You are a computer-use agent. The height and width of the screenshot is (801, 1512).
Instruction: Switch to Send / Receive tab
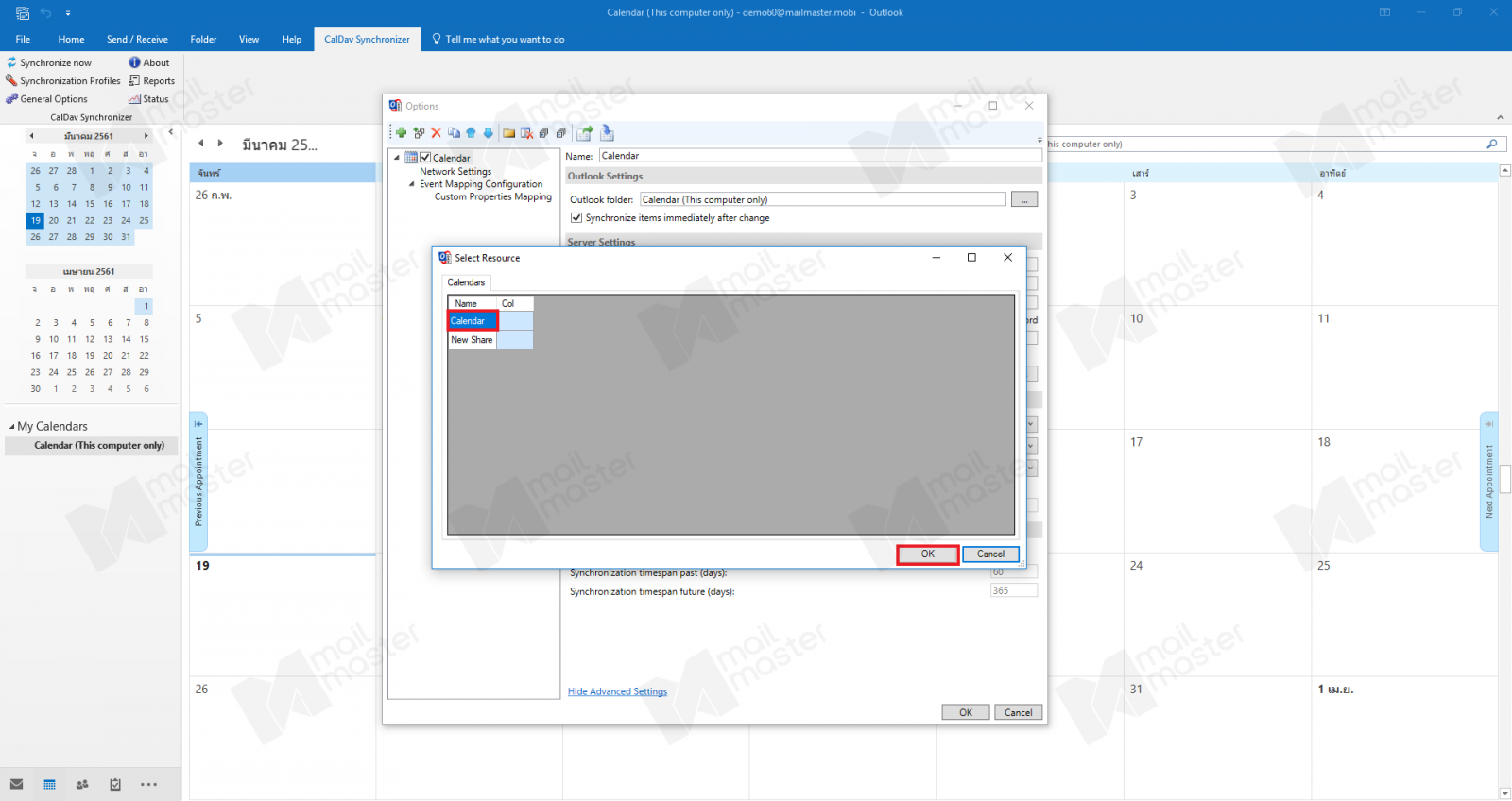(x=137, y=40)
